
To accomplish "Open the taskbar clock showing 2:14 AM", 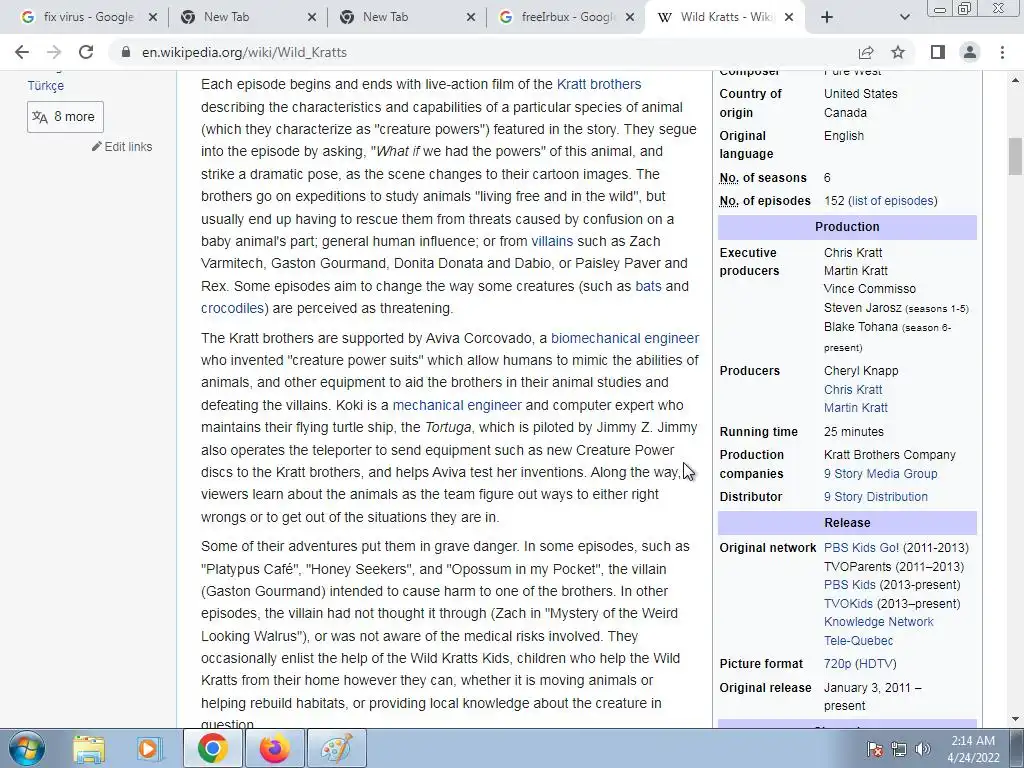I will [x=973, y=749].
